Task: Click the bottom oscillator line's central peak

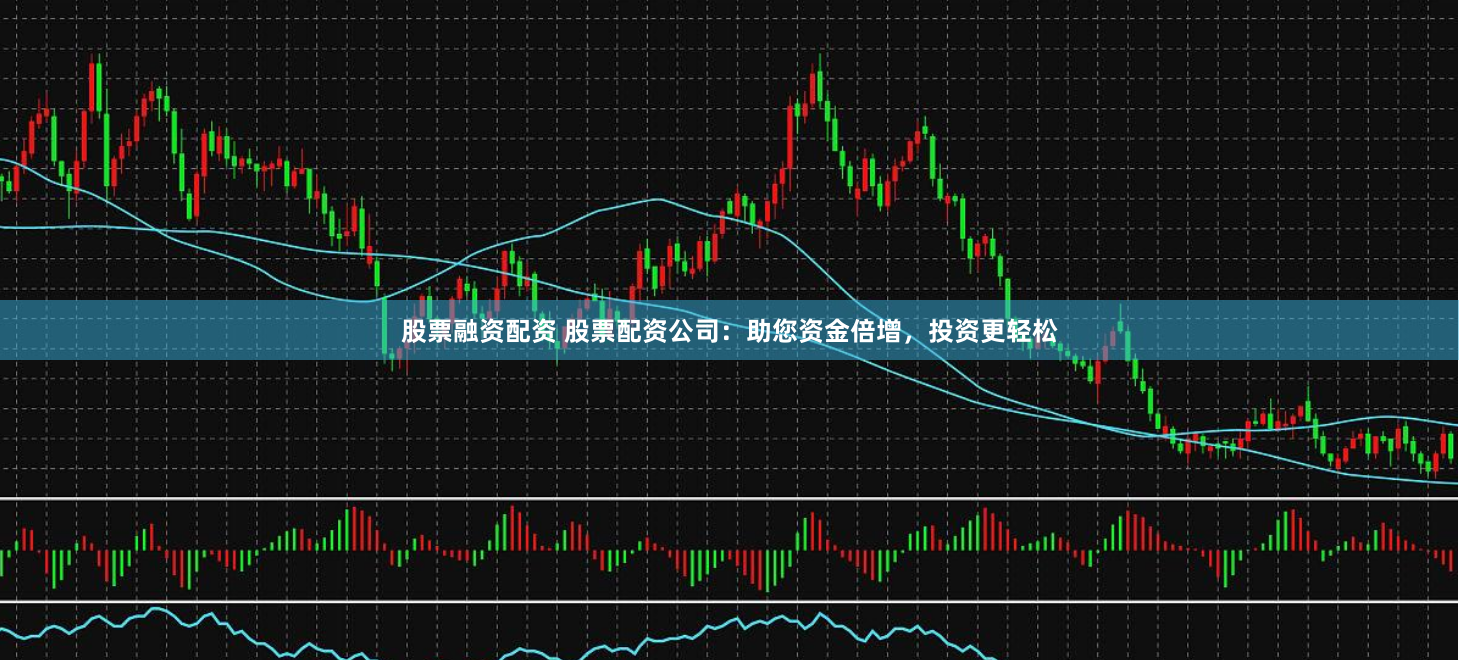Action: pos(817,614)
